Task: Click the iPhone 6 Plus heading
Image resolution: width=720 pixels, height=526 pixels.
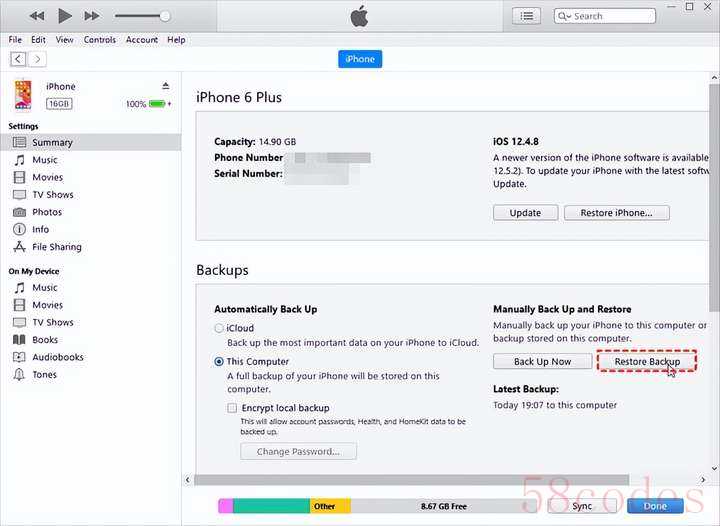Action: point(239,97)
